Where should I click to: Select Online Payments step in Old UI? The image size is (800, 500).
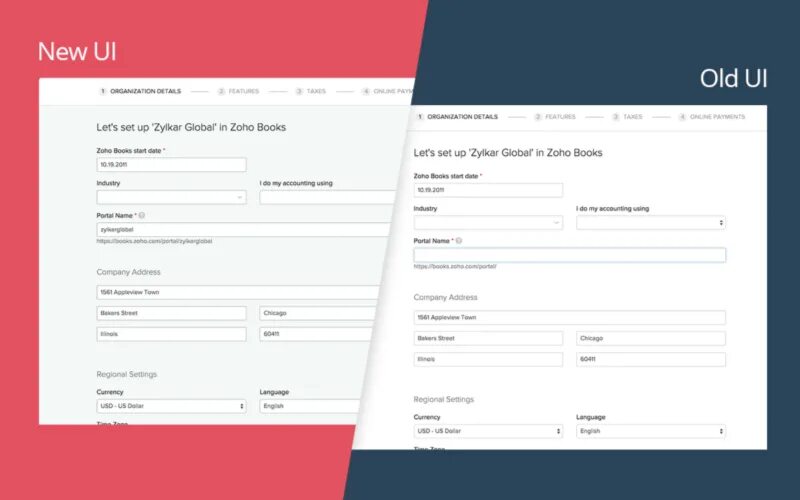click(x=712, y=117)
